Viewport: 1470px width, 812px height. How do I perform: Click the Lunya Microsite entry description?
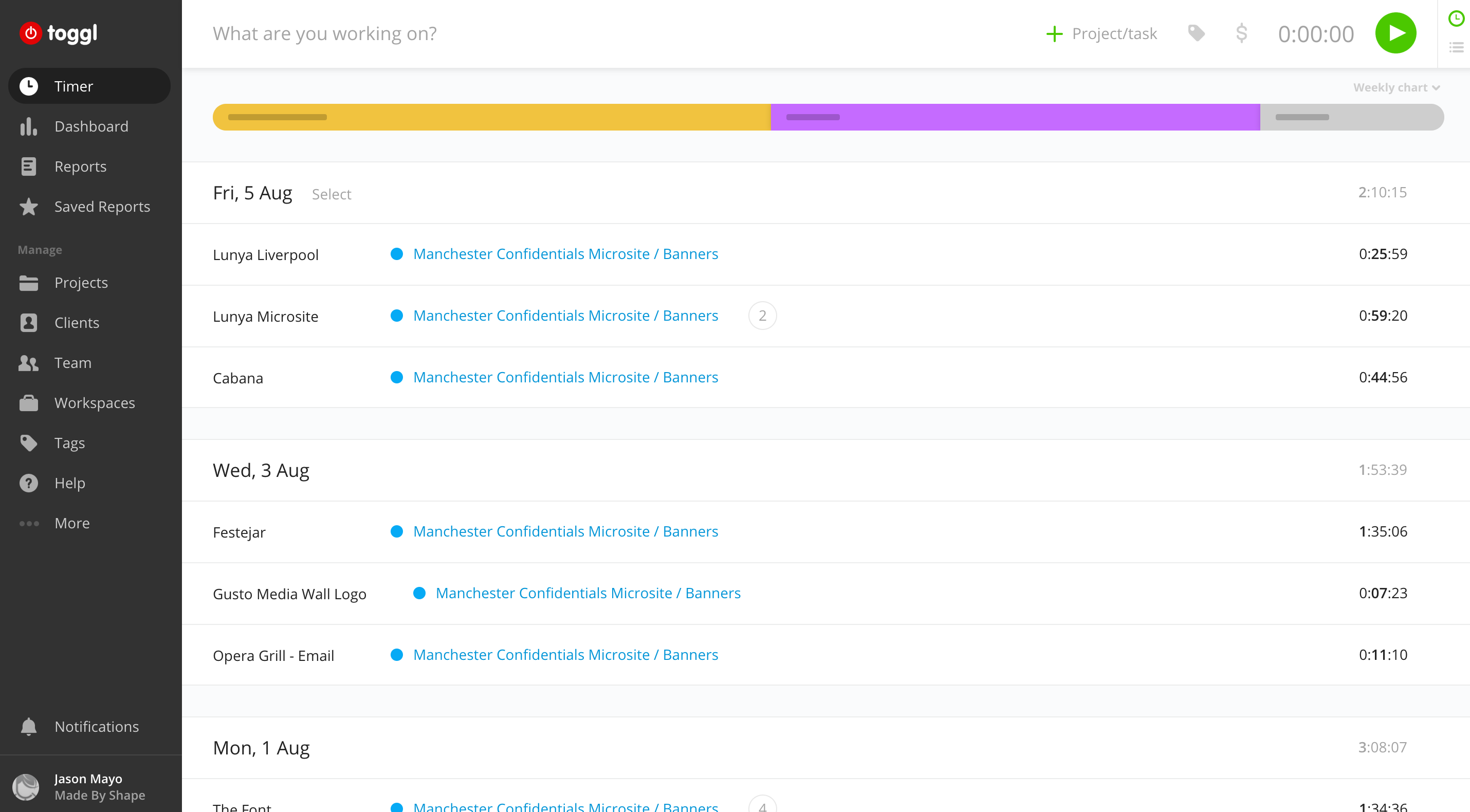point(265,317)
